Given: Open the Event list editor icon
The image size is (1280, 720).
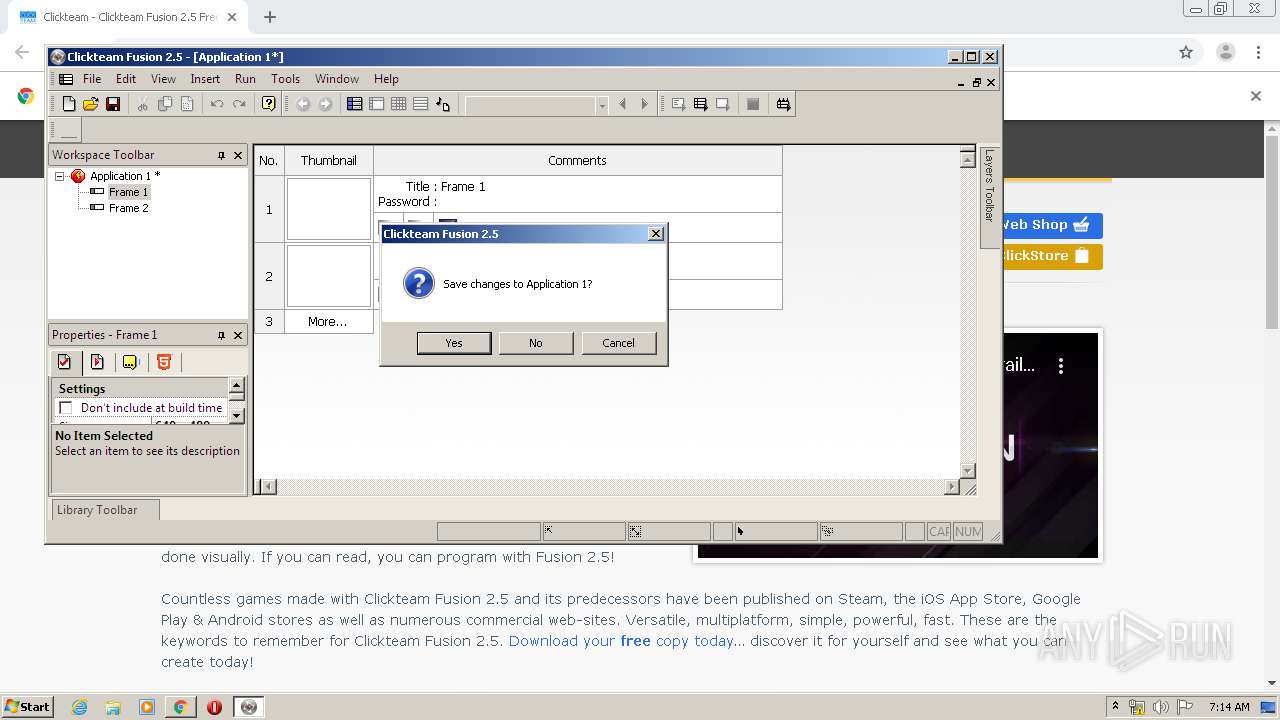Looking at the screenshot, I should tap(420, 104).
